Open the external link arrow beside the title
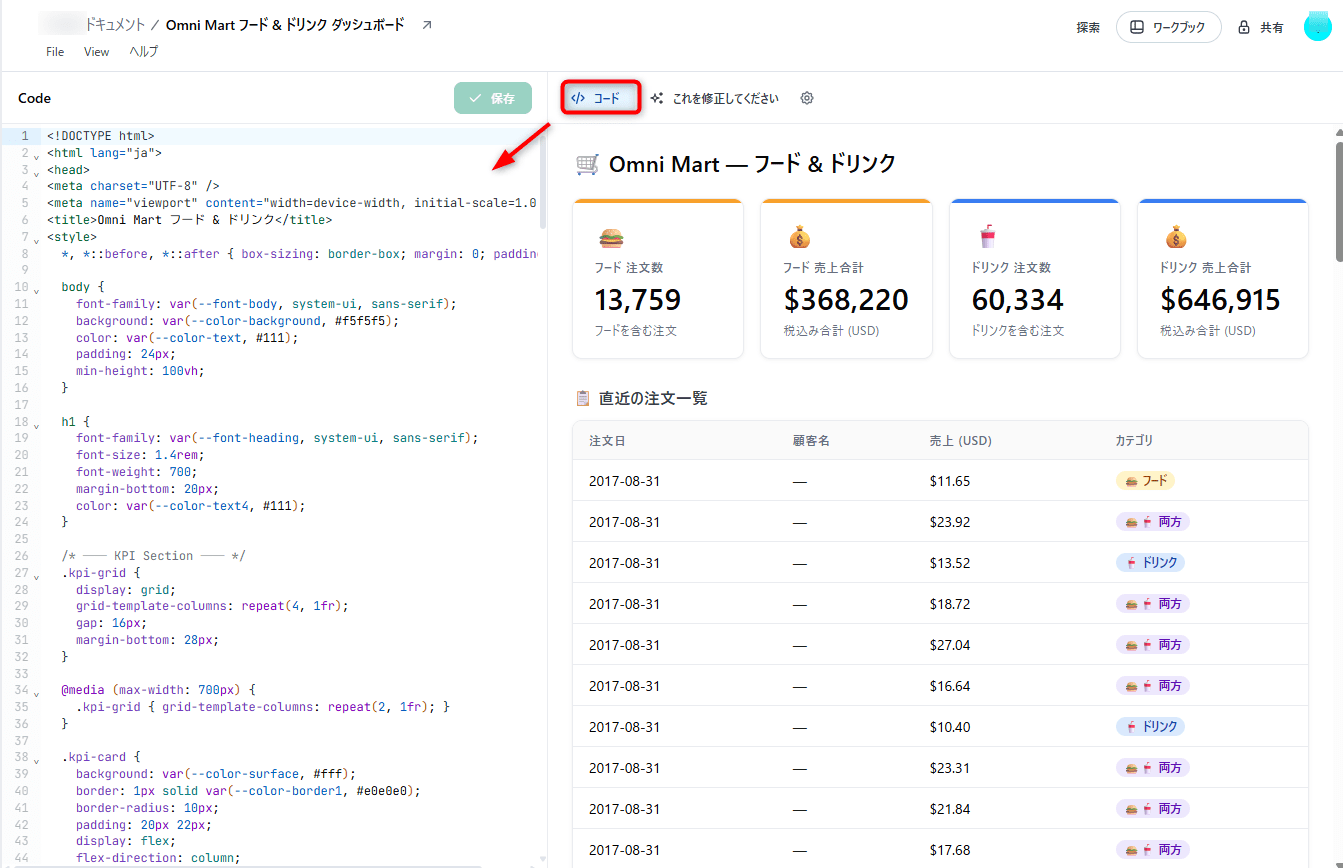The image size is (1343, 868). click(x=427, y=25)
